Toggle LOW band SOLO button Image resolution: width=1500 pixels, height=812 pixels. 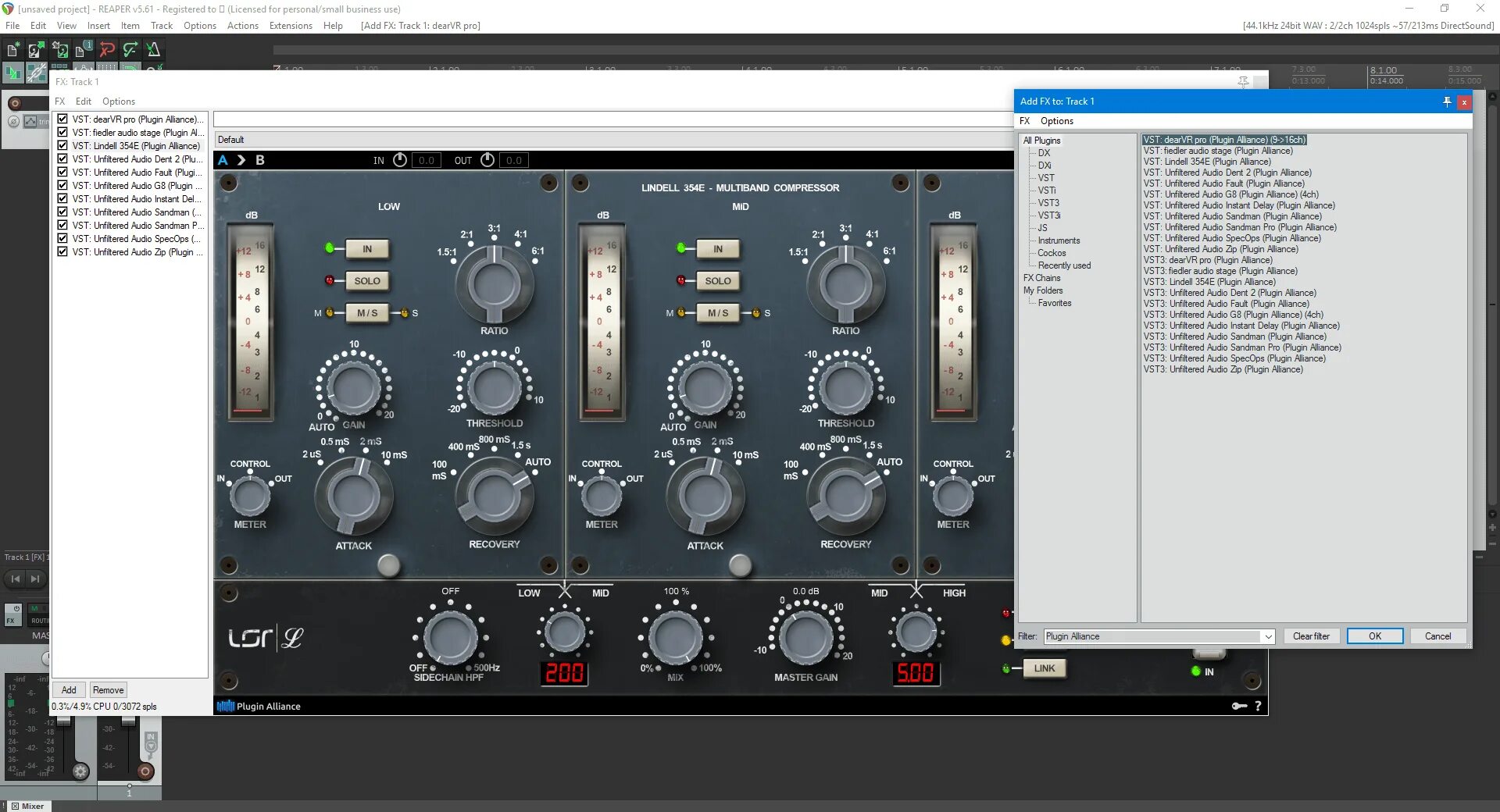pos(367,281)
